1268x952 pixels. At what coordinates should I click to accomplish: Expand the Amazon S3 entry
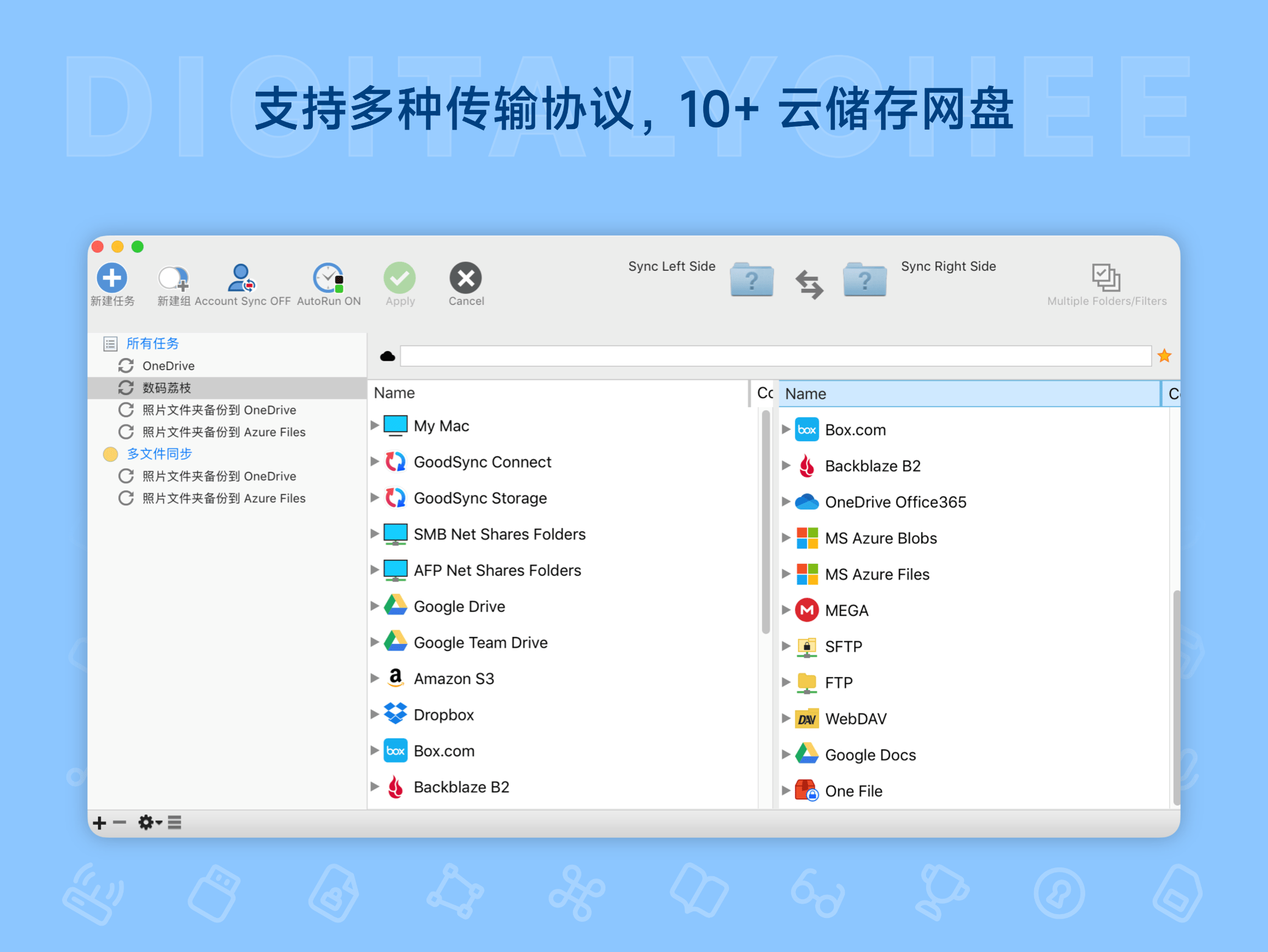point(374,679)
